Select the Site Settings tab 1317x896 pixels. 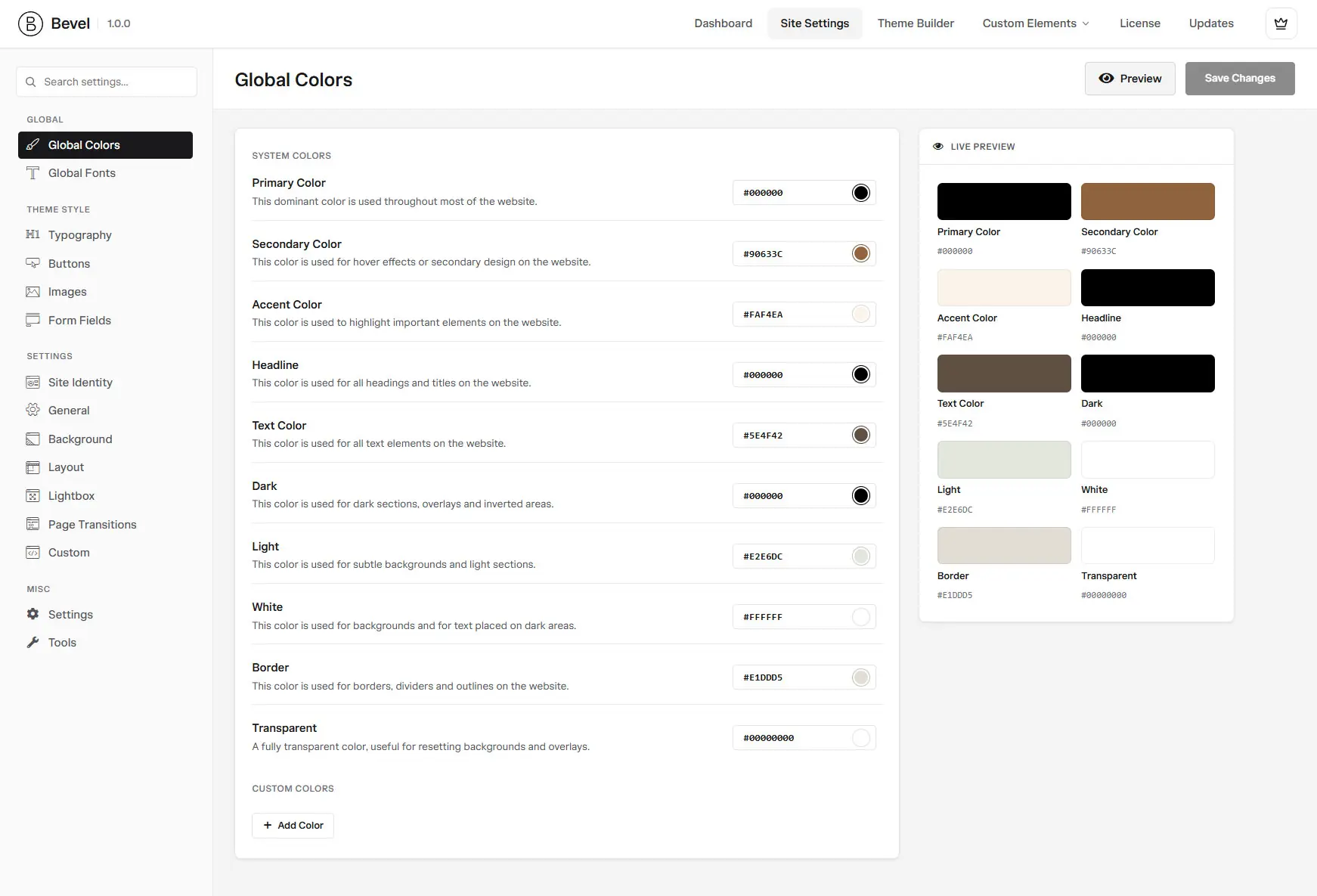pos(815,23)
